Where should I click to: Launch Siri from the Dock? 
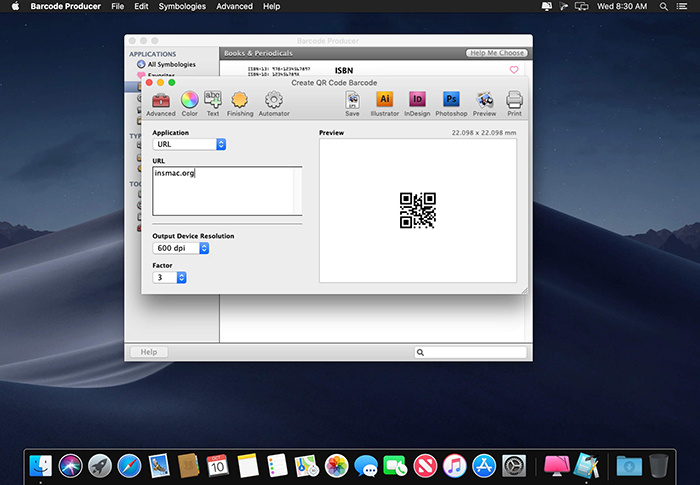pyautogui.click(x=70, y=466)
